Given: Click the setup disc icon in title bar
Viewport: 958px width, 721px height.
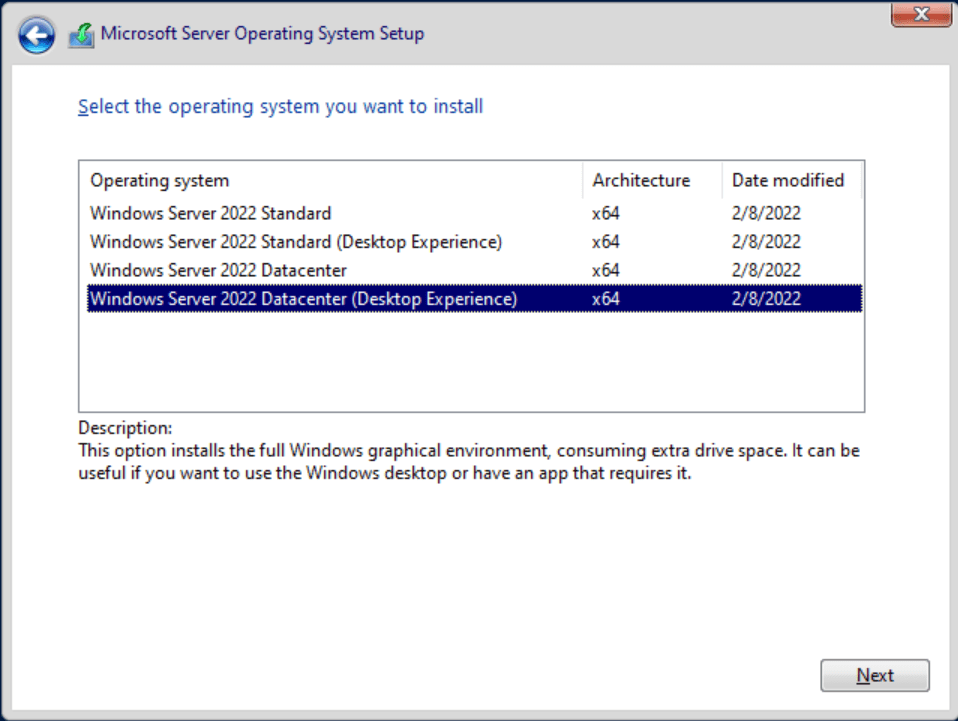Looking at the screenshot, I should [x=82, y=35].
